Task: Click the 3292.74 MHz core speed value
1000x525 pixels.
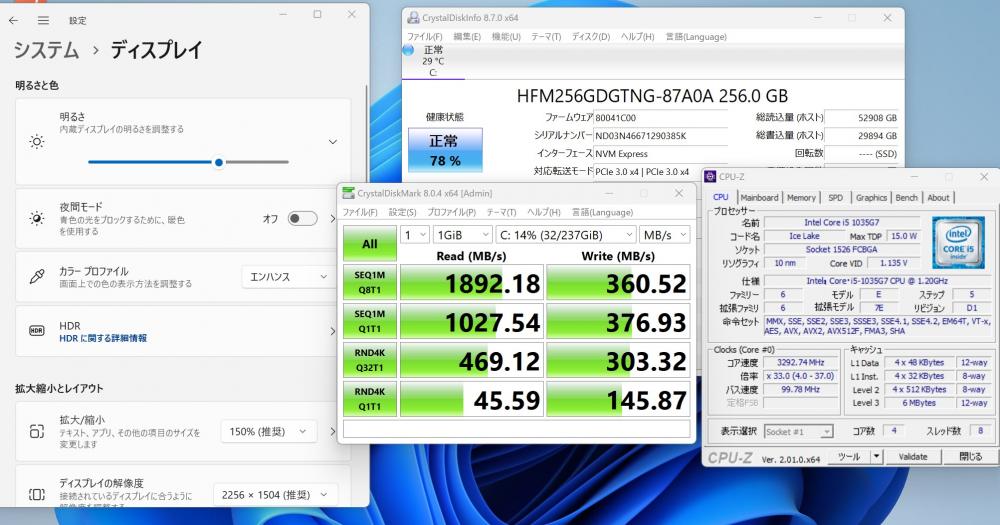Action: click(x=800, y=362)
